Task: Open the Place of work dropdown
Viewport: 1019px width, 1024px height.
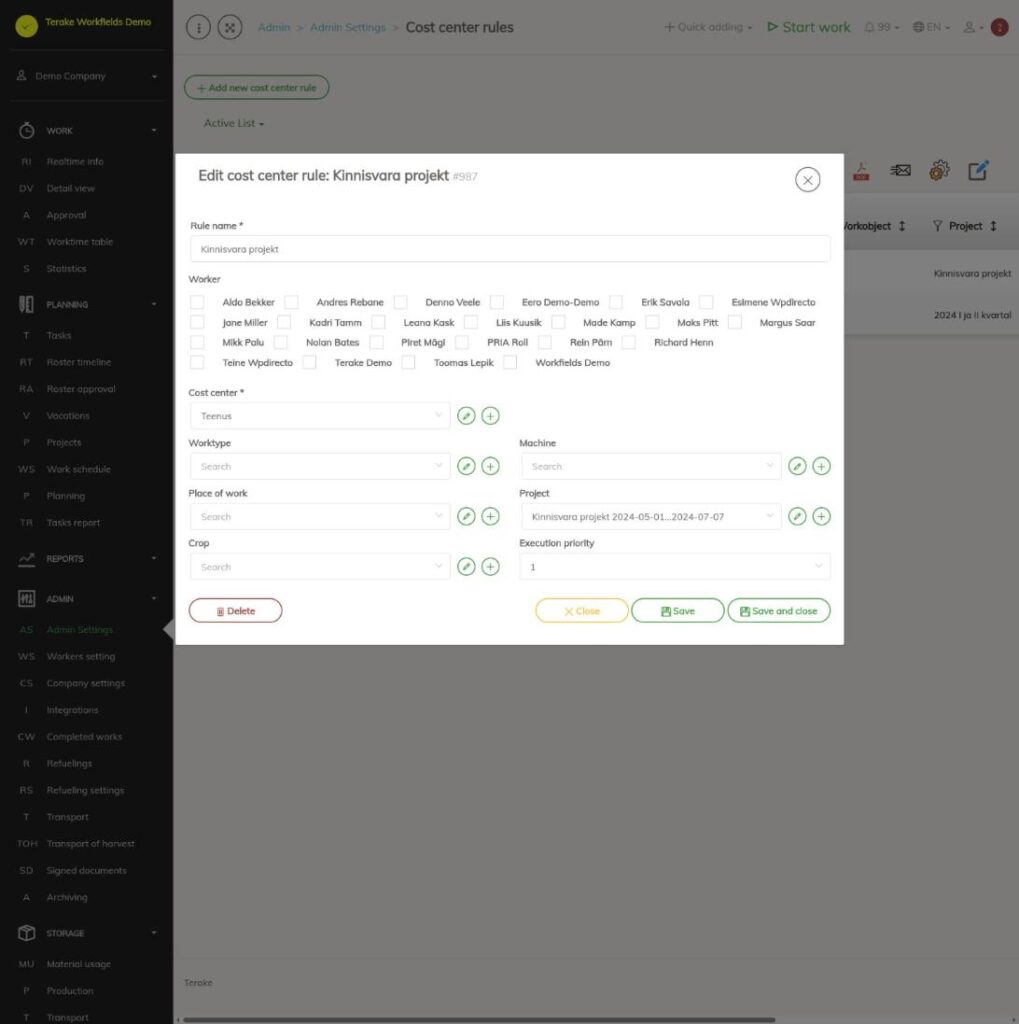Action: click(320, 516)
